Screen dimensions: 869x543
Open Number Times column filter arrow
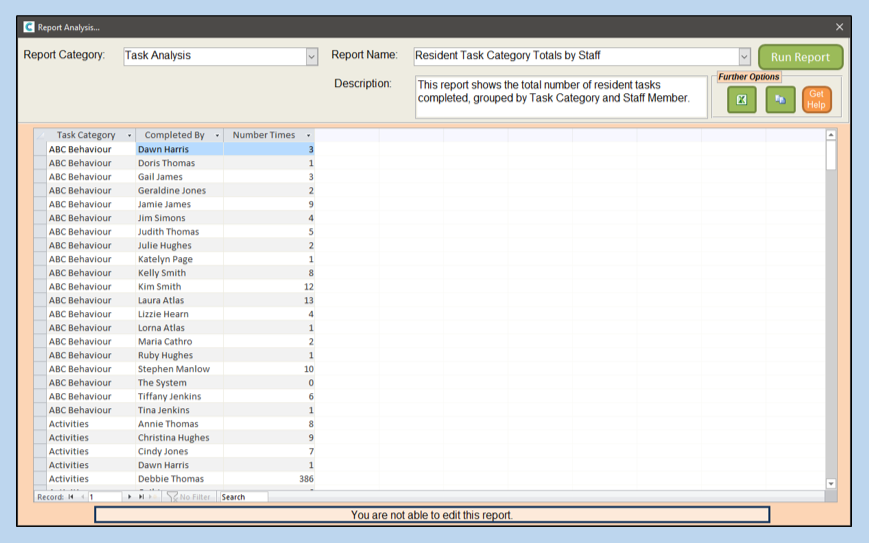pos(308,135)
